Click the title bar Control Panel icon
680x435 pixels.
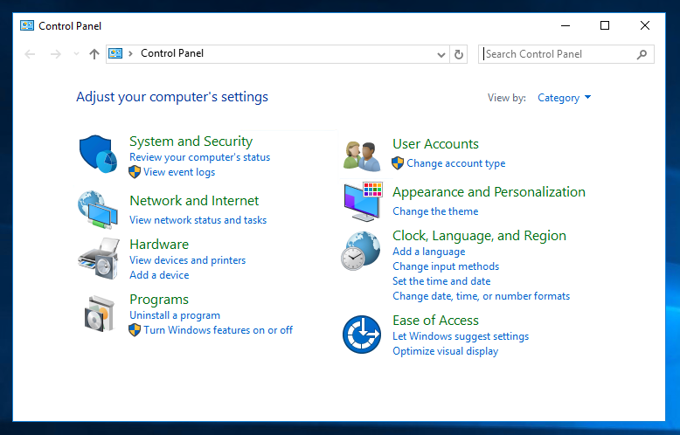point(27,26)
